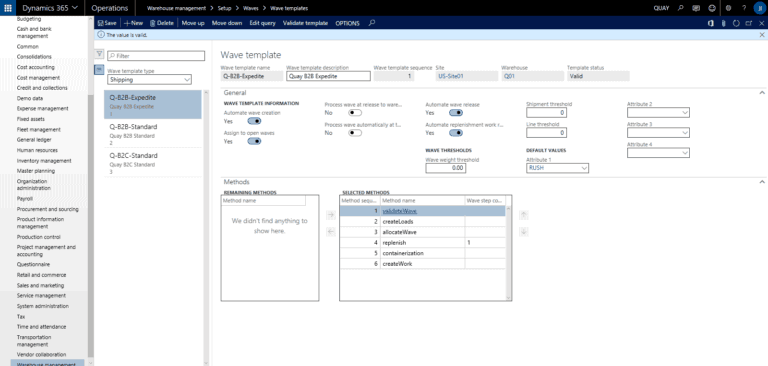This screenshot has width=768, height=366.
Task: Click Move down in the action pane
Action: (x=227, y=23)
